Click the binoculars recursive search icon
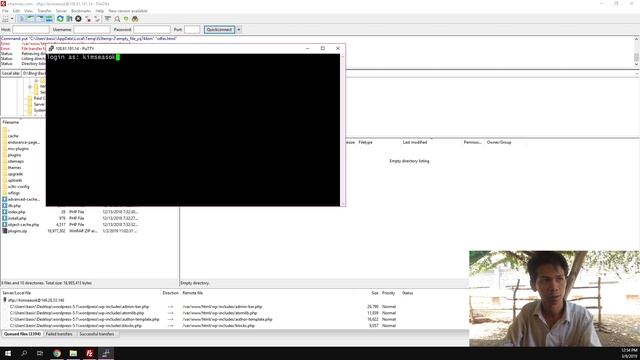This screenshot has width=640, height=360. click(135, 19)
